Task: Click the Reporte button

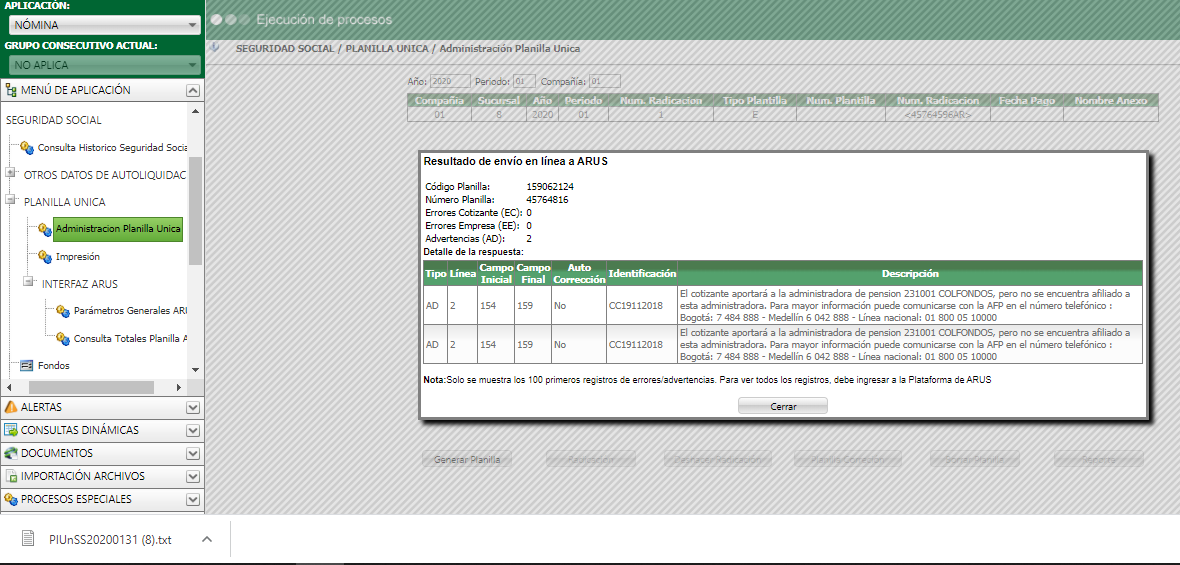Action: tap(1099, 459)
